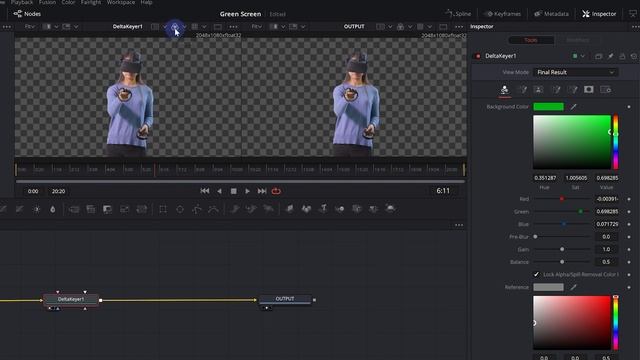
Task: Click the render end 20:20 field
Action: tap(58, 191)
